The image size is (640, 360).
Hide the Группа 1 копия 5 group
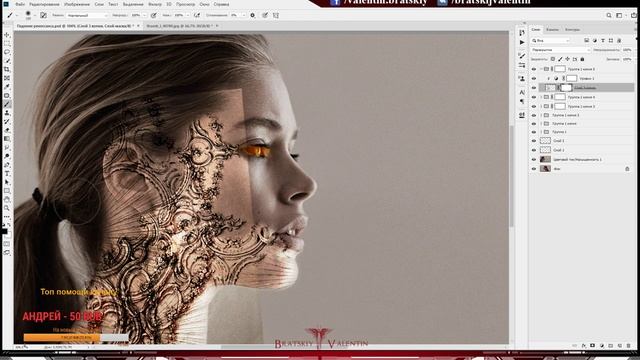point(534,69)
